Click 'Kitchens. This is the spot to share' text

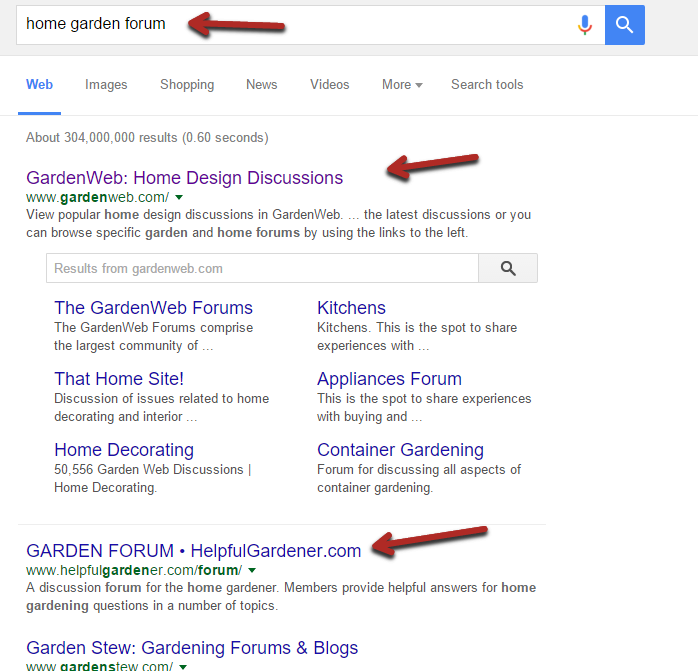point(417,328)
